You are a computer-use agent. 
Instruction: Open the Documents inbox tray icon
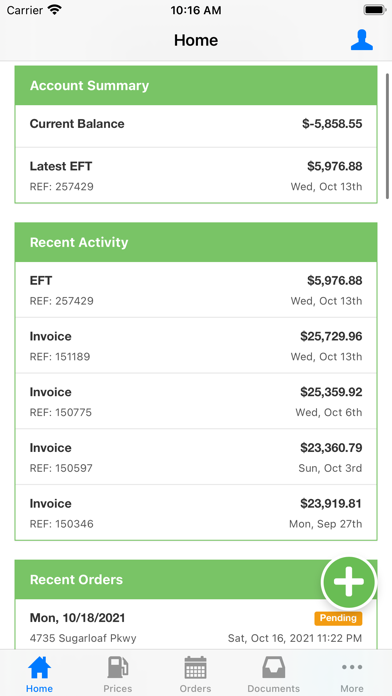tap(273, 667)
